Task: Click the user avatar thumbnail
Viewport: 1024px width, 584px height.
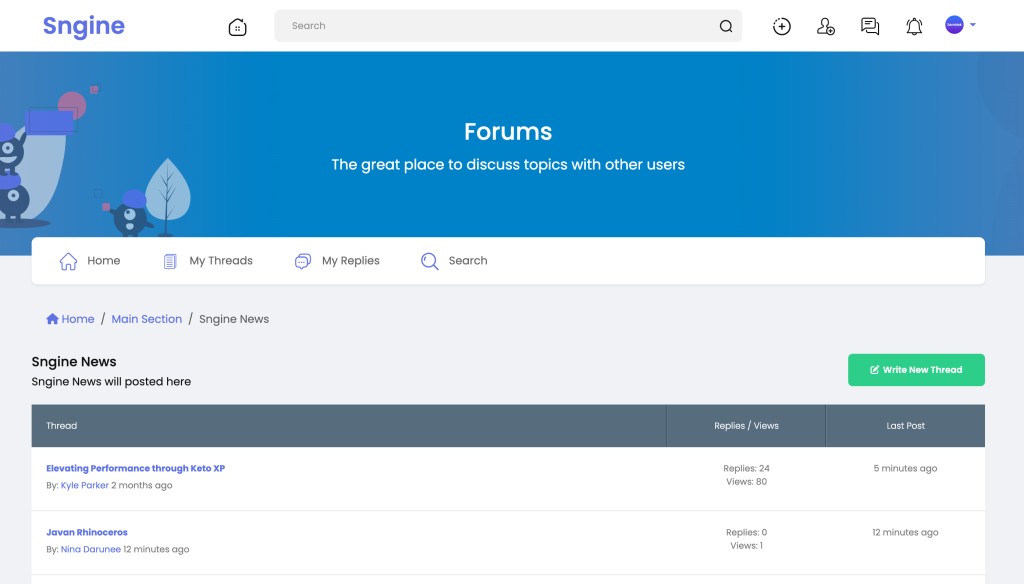Action: pyautogui.click(x=954, y=25)
